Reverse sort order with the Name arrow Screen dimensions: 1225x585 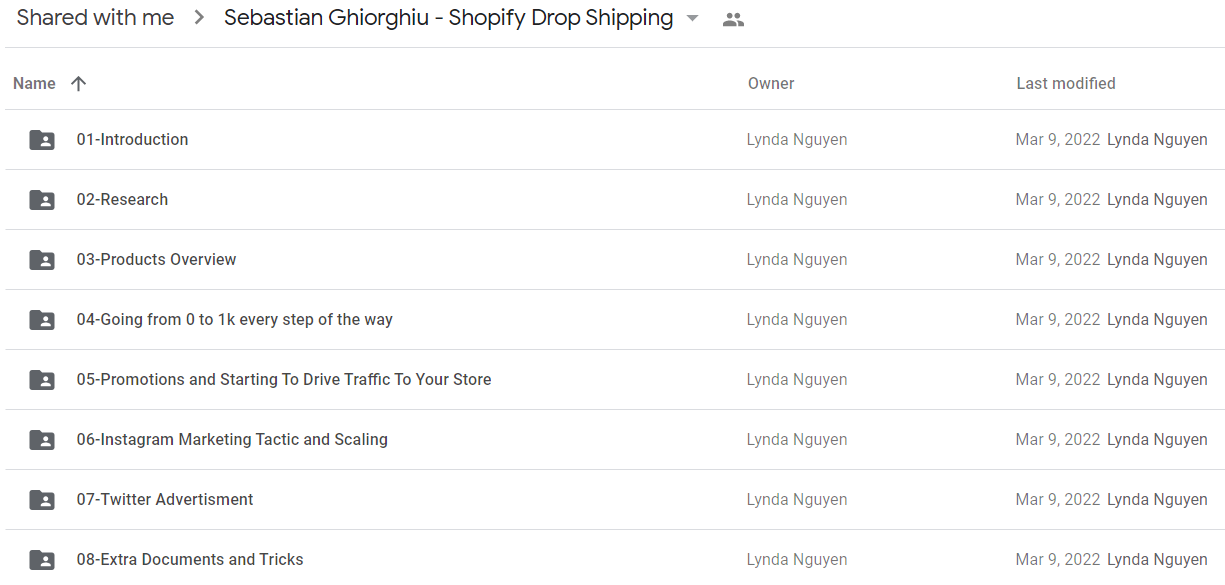click(x=78, y=84)
